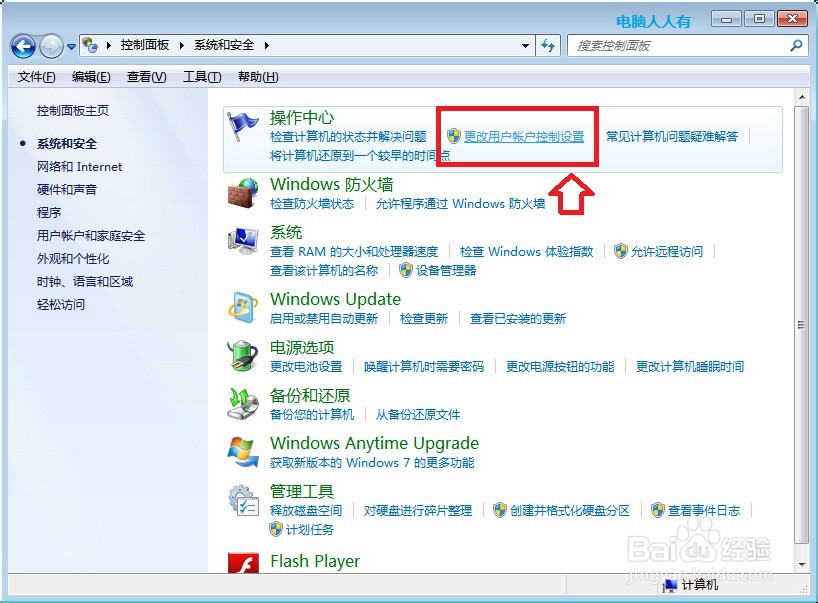Click the shield icon beside 创建并格式化硬盘分区
The height and width of the screenshot is (603, 818).
499,510
